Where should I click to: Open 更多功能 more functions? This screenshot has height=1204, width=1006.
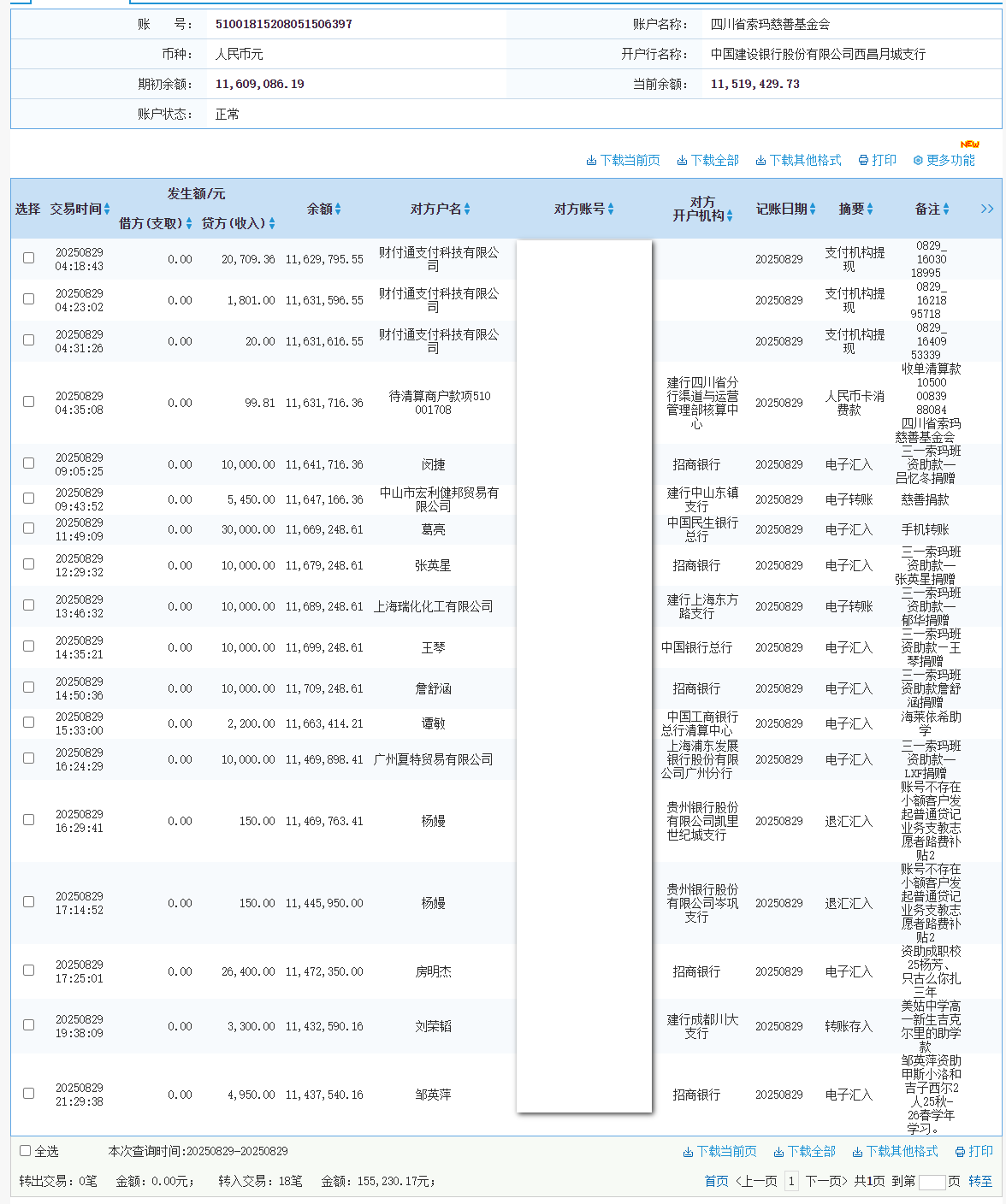point(944,160)
